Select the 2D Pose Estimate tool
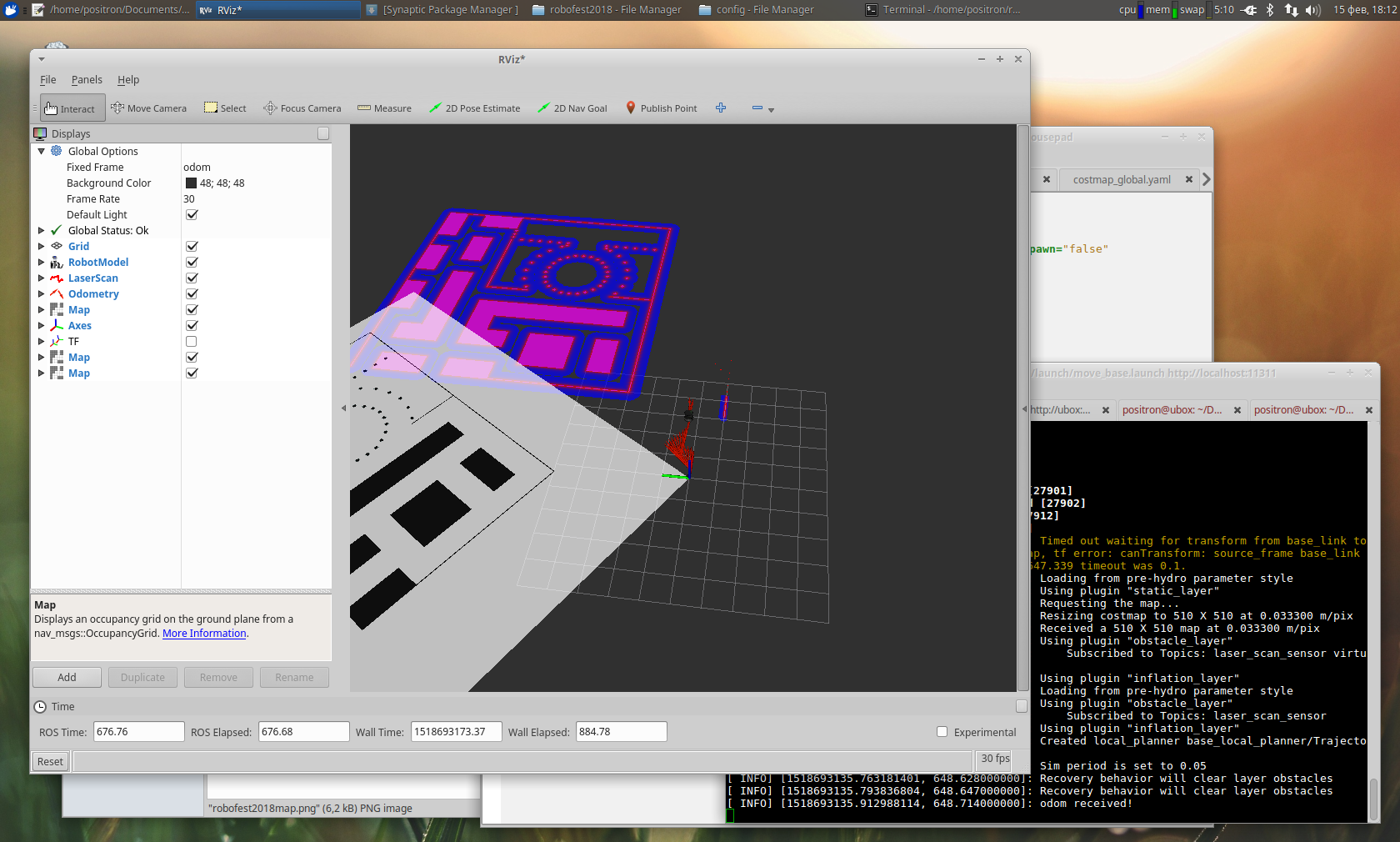This screenshot has width=1400, height=842. 474,108
